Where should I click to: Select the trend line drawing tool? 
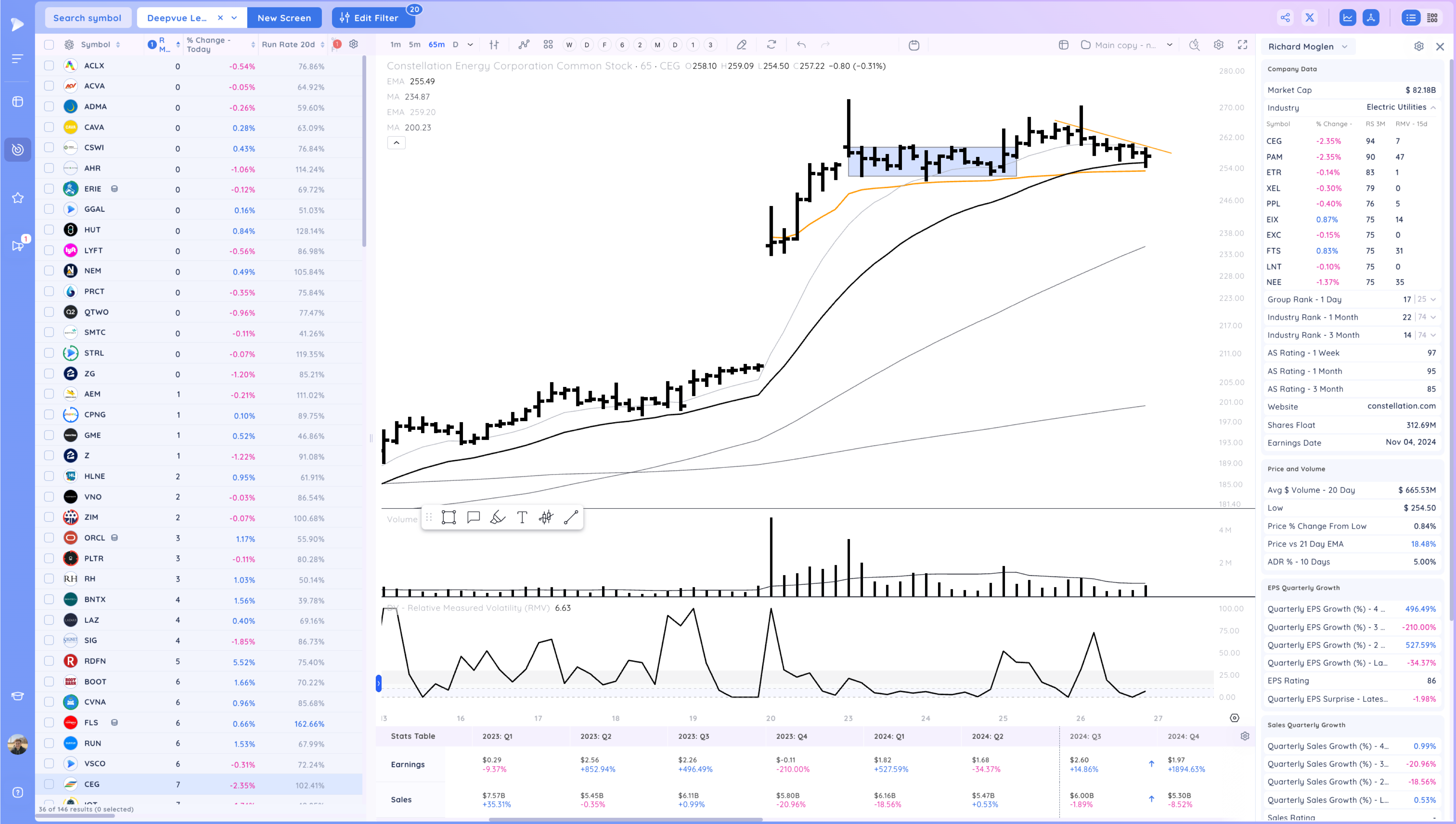[x=571, y=517]
